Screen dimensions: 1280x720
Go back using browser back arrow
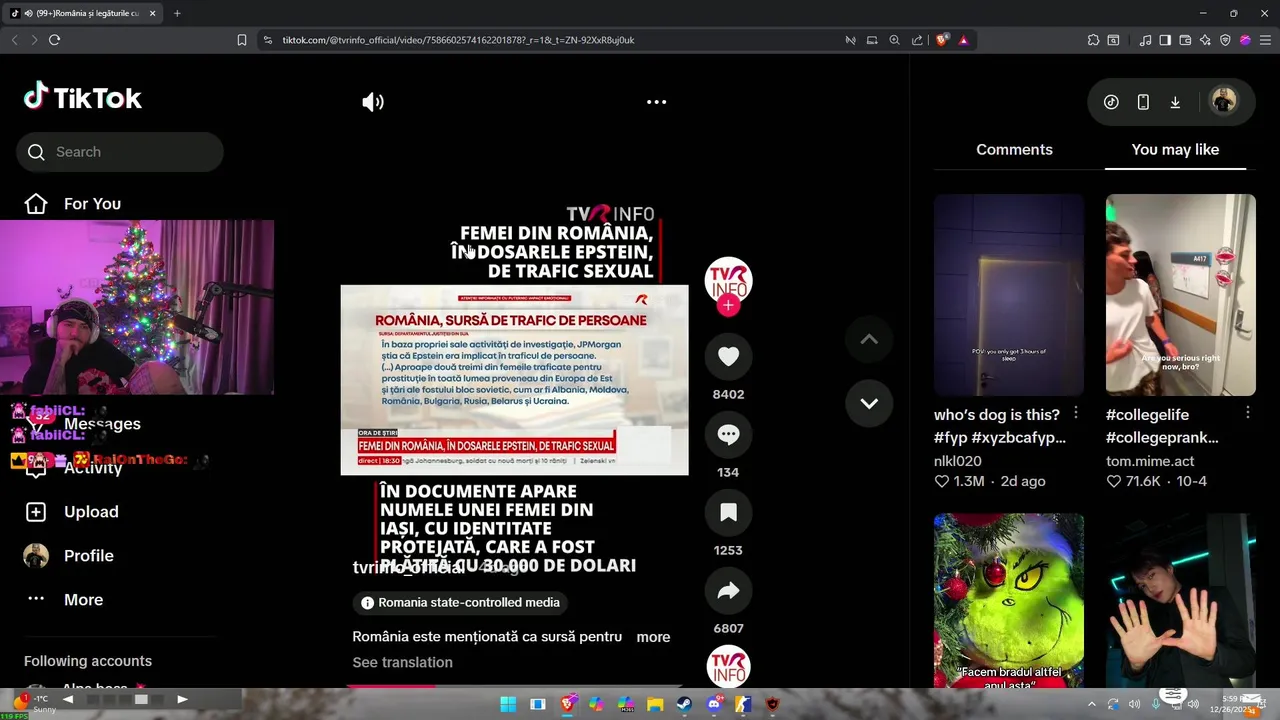coord(14,40)
